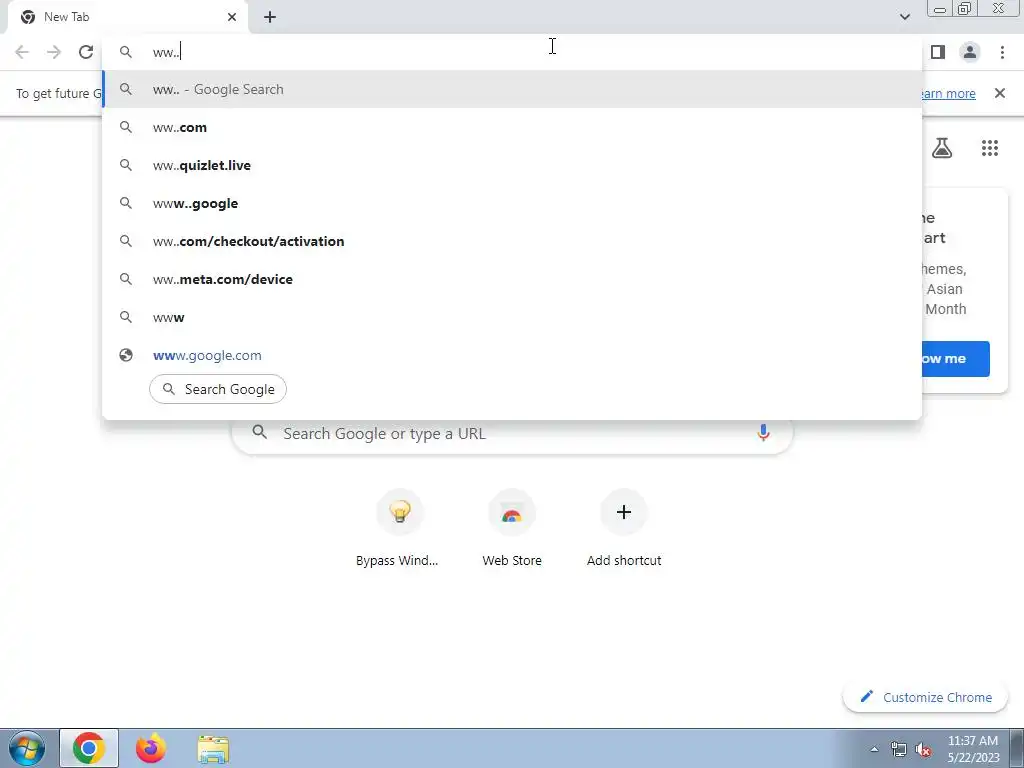Pick the 'ww..com/checkout/activation' suggestion

pyautogui.click(x=512, y=241)
